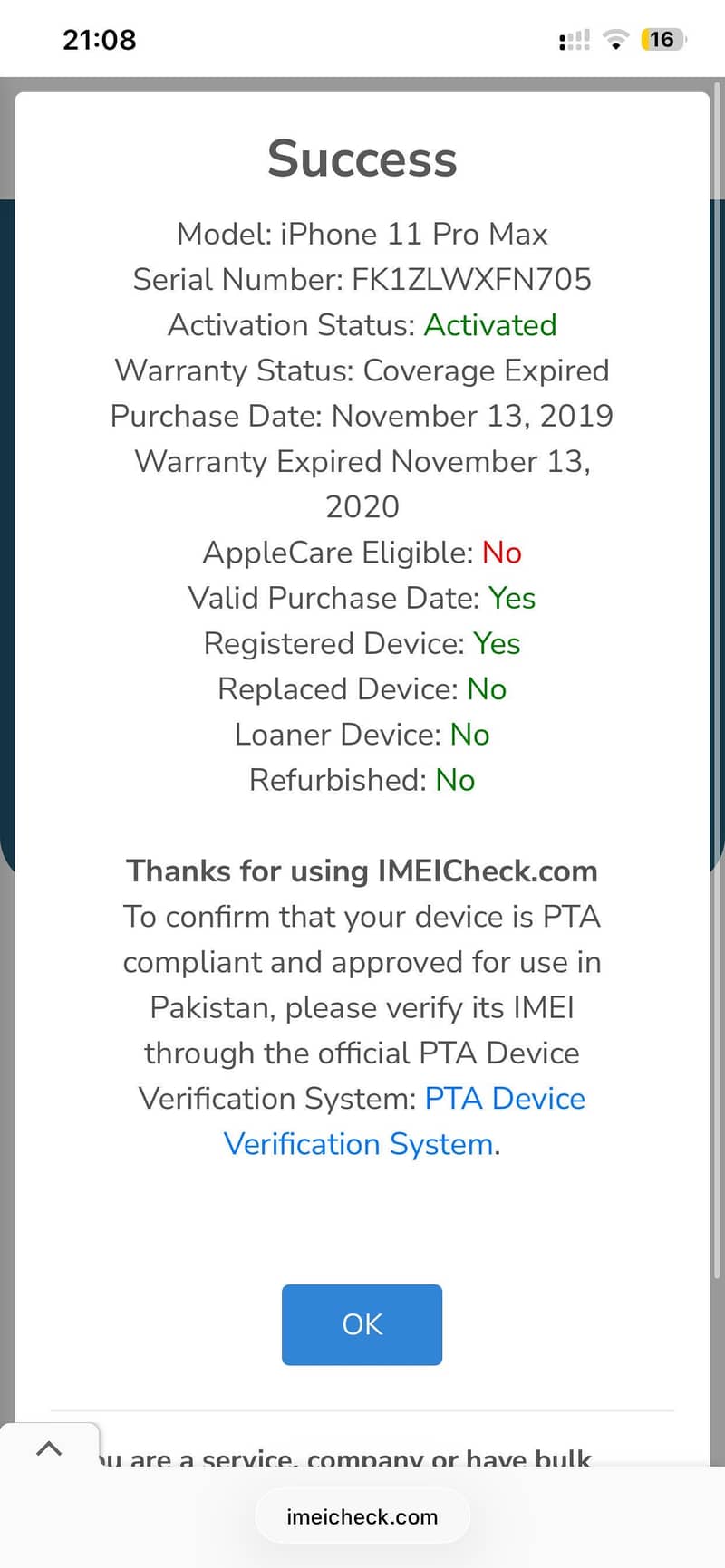Click the iPhone 11 Pro Max model line

pos(362,234)
